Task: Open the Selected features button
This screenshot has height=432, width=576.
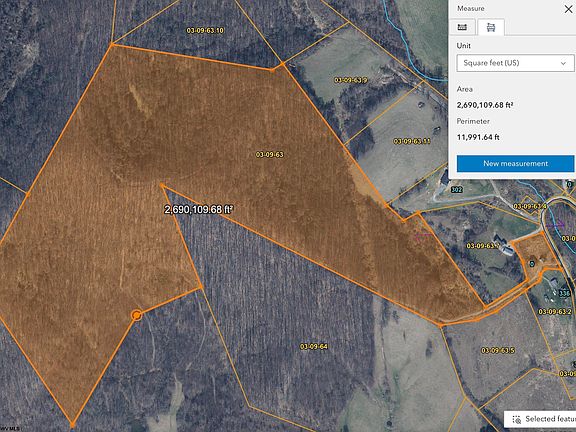Action: point(540,419)
